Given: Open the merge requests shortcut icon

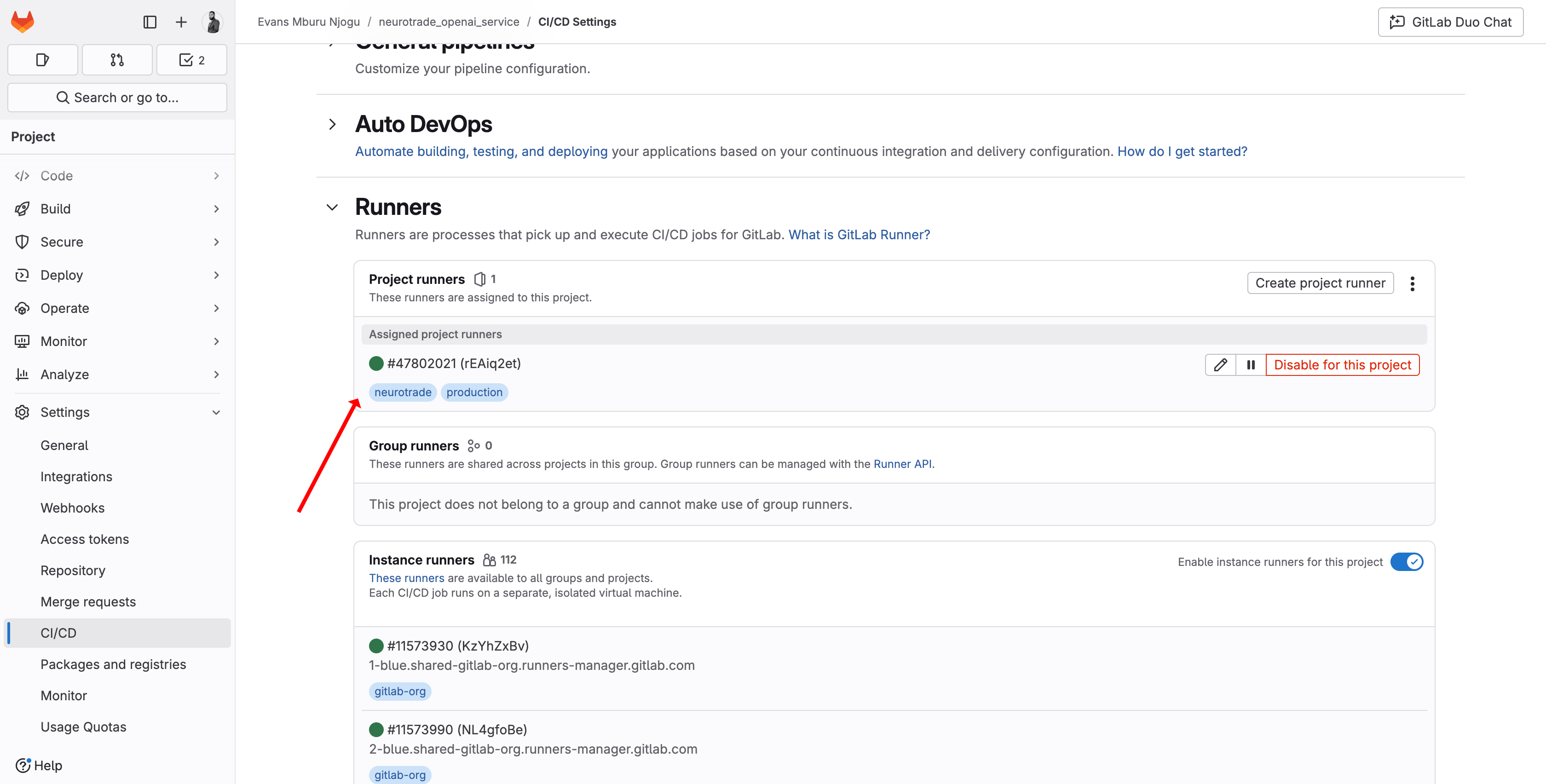Looking at the screenshot, I should [117, 60].
